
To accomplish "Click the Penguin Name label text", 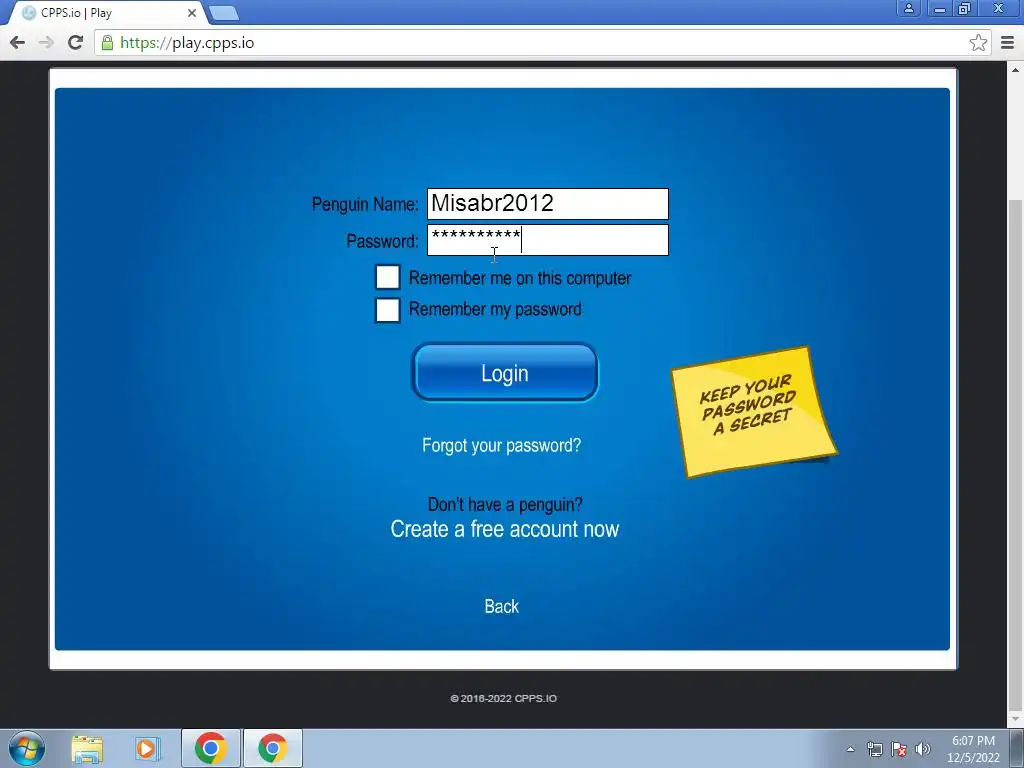I will click(364, 204).
